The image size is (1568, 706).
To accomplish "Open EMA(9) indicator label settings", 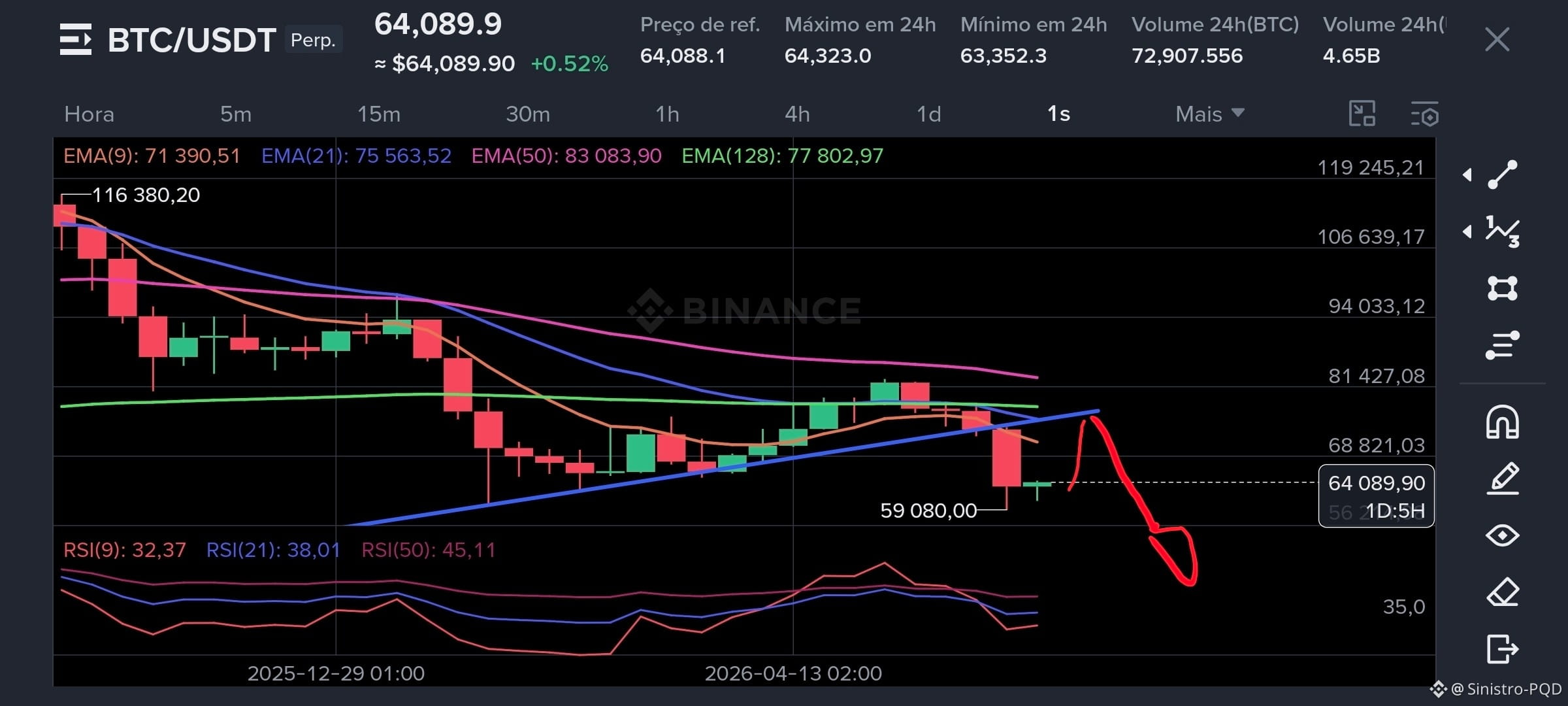I will pos(152,156).
